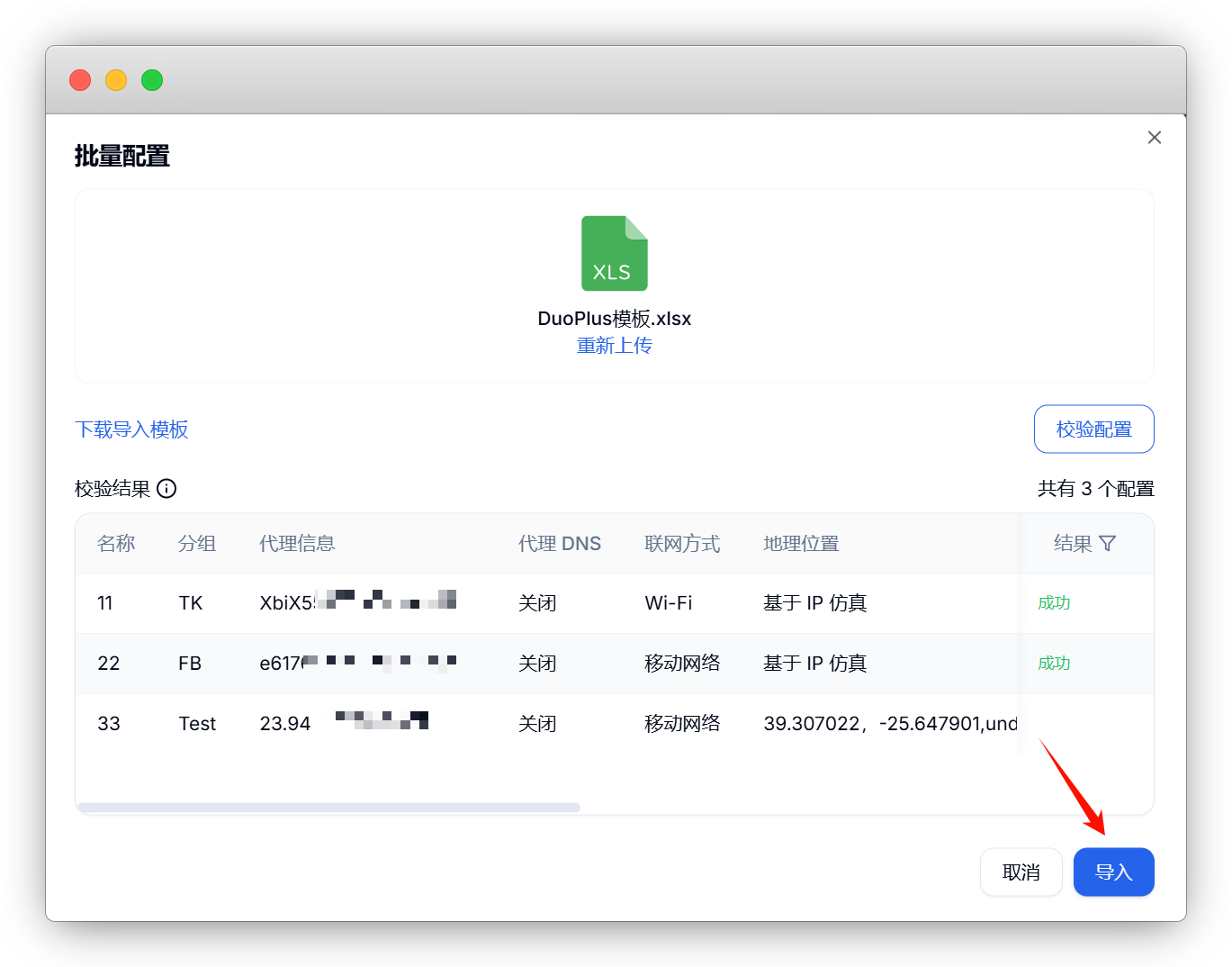Image resolution: width=1232 pixels, height=967 pixels.
Task: Click the TK group cell
Action: coord(191,603)
